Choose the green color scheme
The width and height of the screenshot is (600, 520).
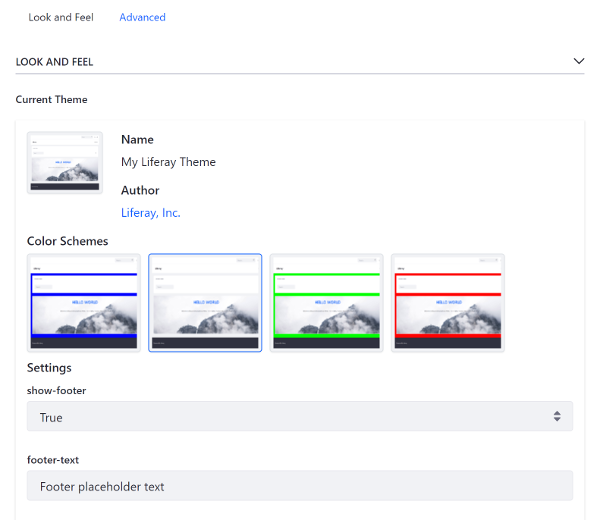pos(326,303)
